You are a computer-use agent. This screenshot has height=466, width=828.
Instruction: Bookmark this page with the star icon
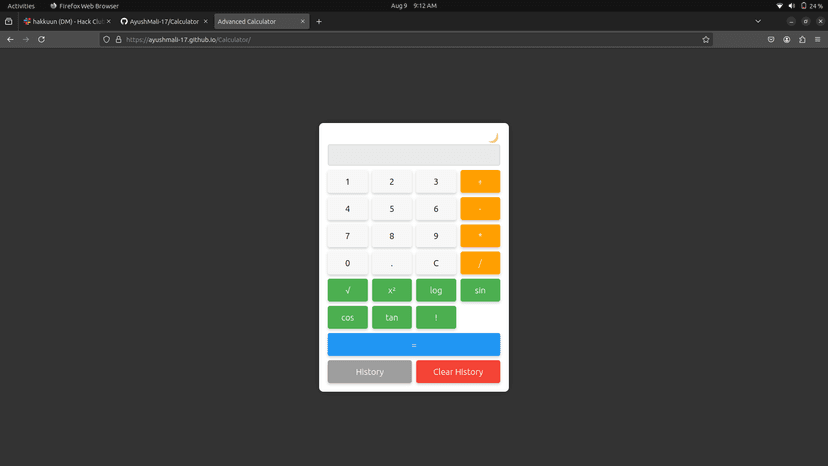[705, 40]
